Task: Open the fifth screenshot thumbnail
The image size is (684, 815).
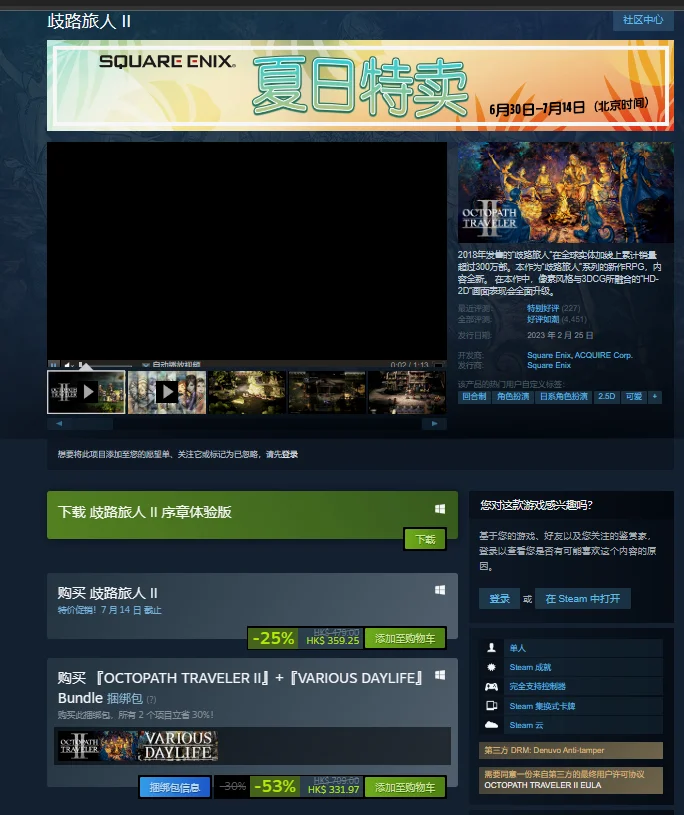Action: [407, 392]
